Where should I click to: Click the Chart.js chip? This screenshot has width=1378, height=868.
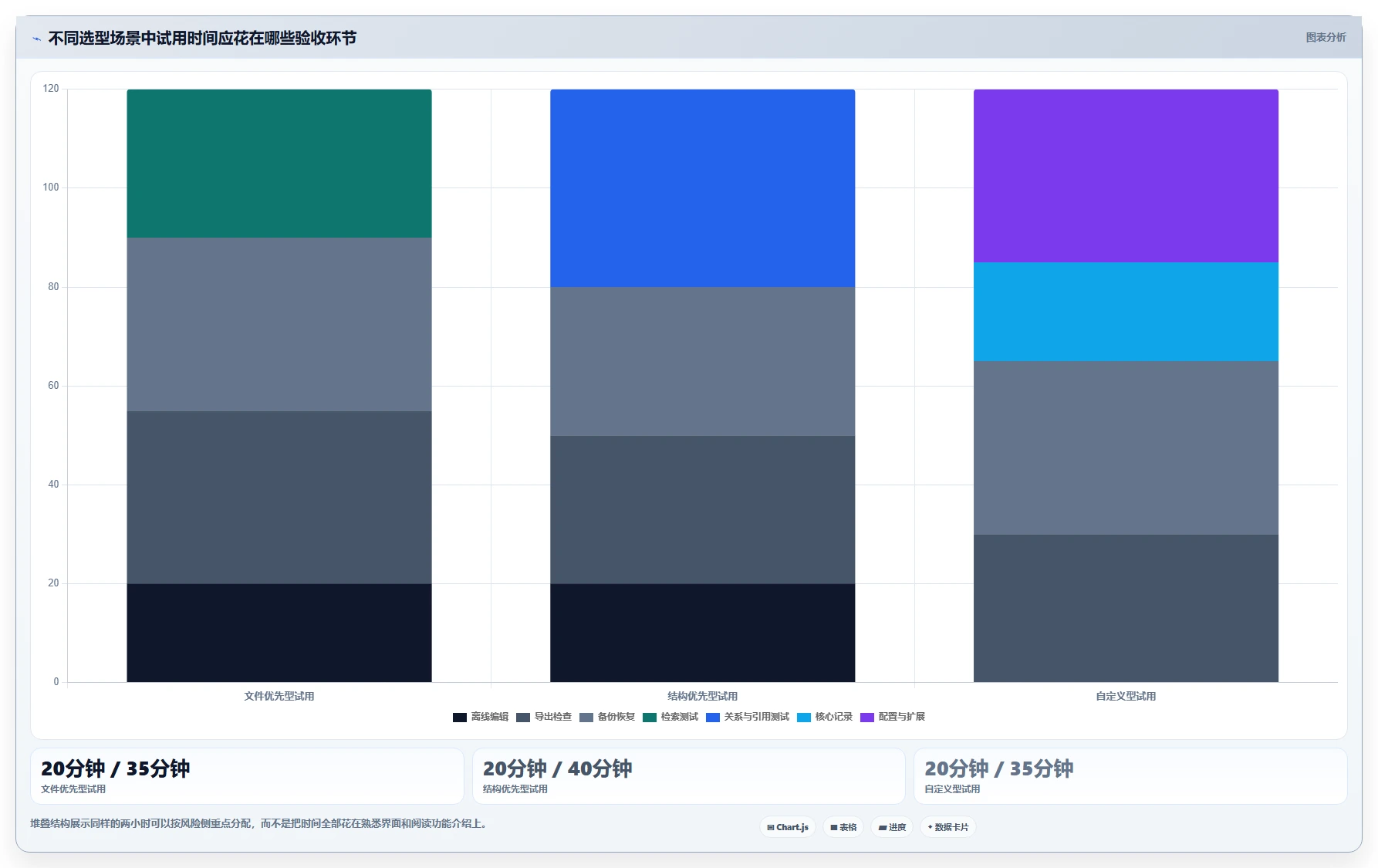coord(788,827)
